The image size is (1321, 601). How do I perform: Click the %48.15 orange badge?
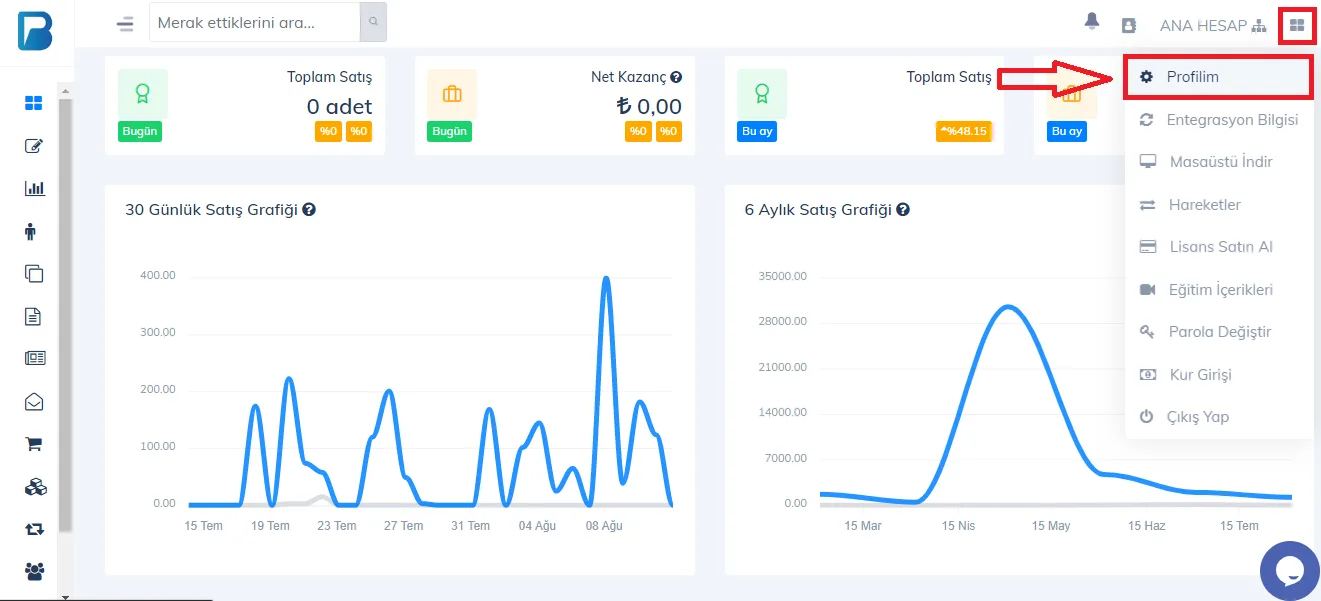coord(963,131)
